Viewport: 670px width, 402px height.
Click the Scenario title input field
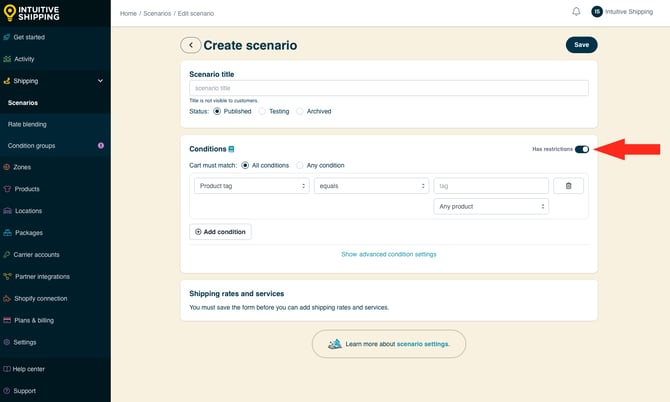[x=389, y=88]
